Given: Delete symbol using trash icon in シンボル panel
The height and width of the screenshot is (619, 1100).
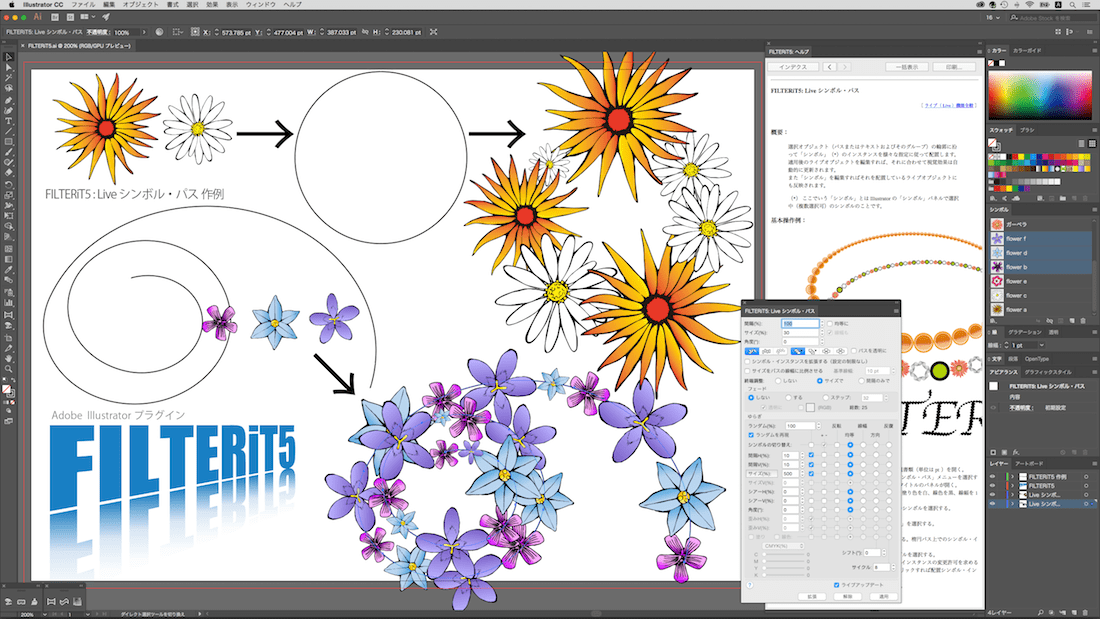Looking at the screenshot, I should pos(1084,321).
